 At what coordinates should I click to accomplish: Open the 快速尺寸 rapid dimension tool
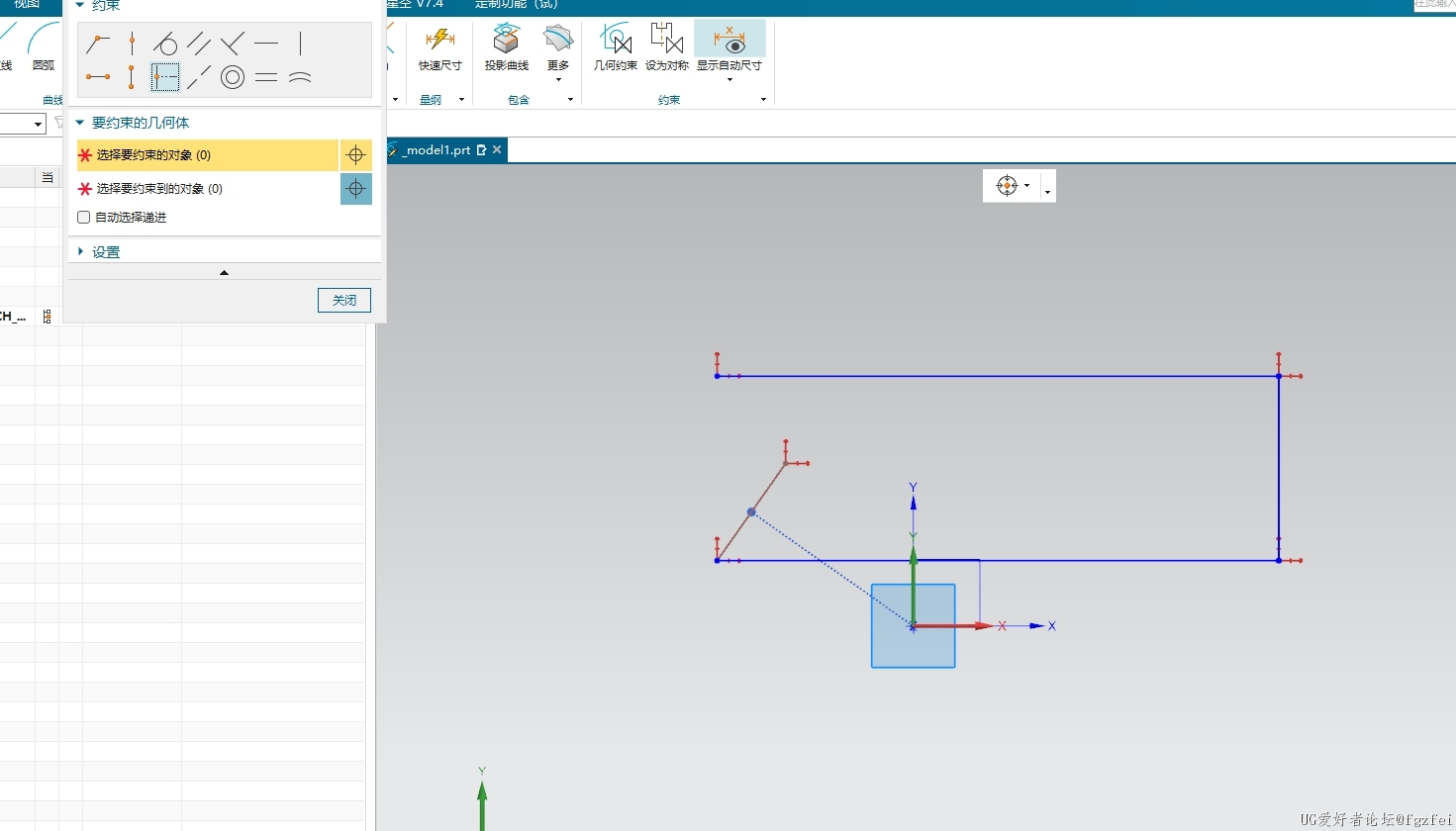pyautogui.click(x=439, y=48)
